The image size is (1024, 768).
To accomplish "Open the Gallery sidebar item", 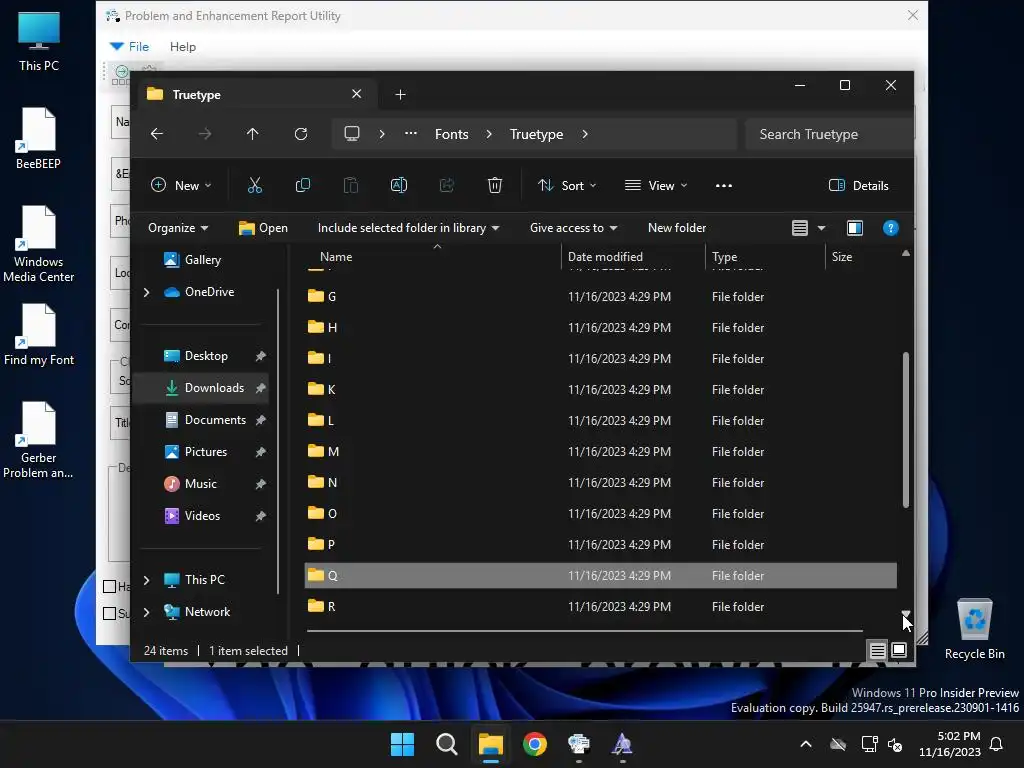I will 202,260.
